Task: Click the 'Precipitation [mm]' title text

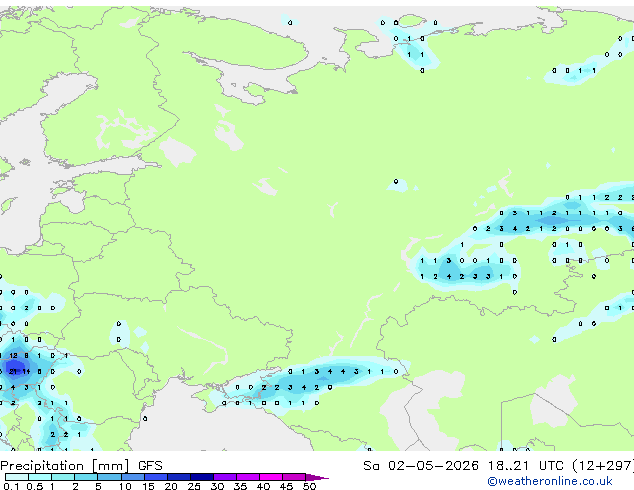Action: click(64, 466)
